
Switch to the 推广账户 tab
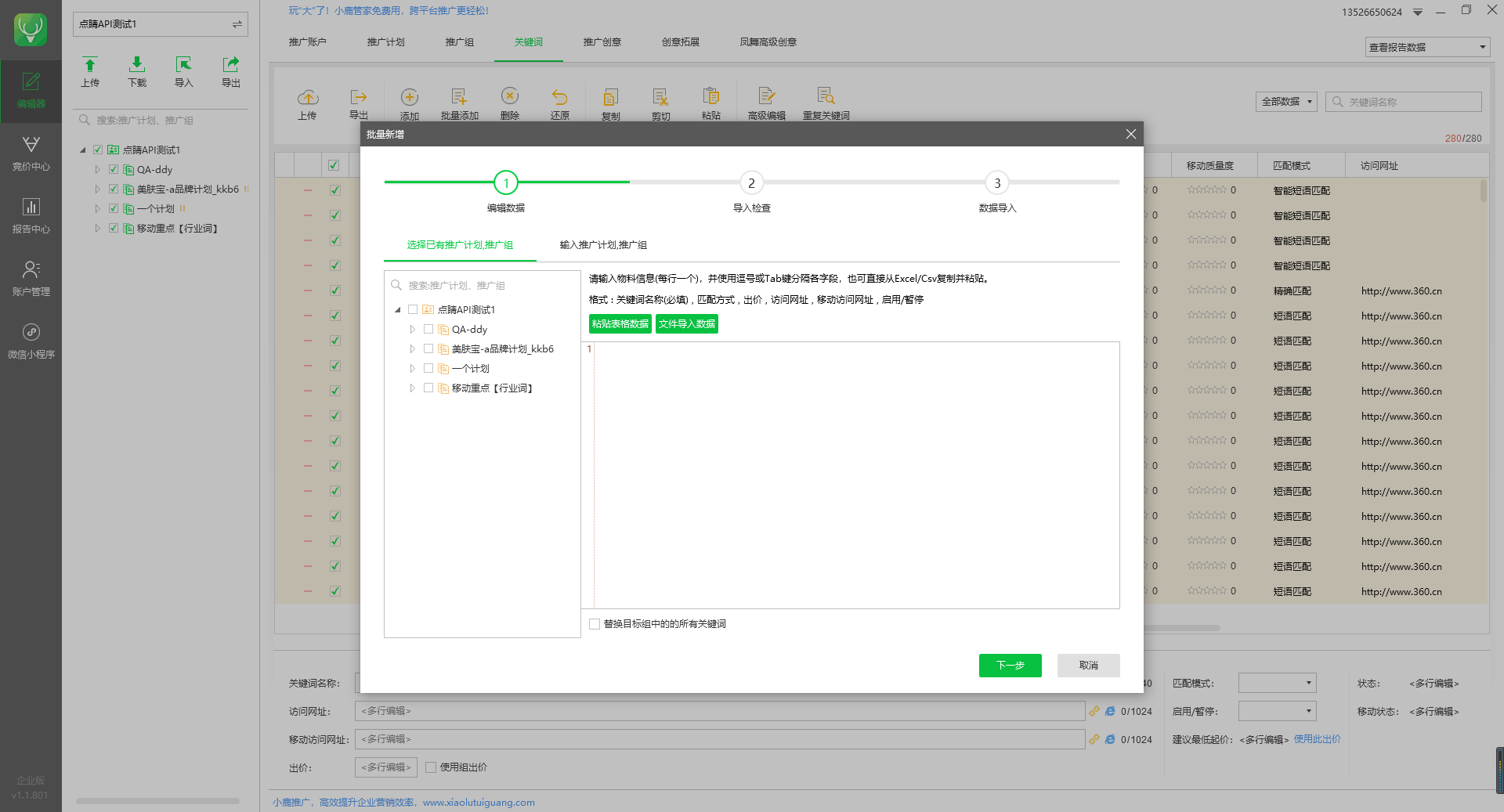tap(307, 42)
